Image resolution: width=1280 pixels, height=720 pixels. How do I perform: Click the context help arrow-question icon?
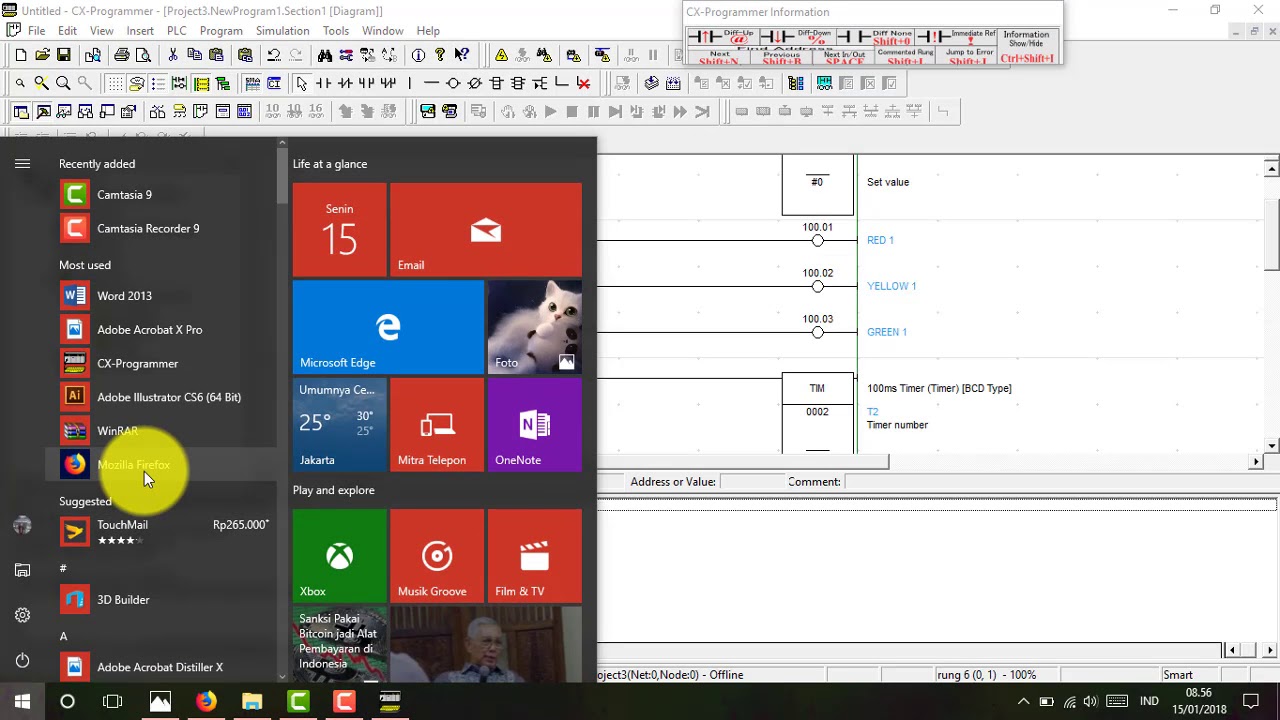461,56
